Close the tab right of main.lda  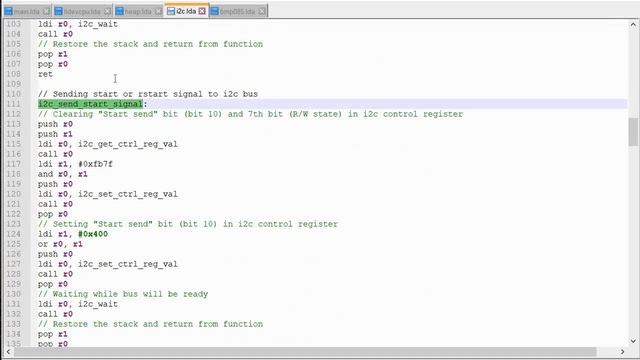click(107, 11)
